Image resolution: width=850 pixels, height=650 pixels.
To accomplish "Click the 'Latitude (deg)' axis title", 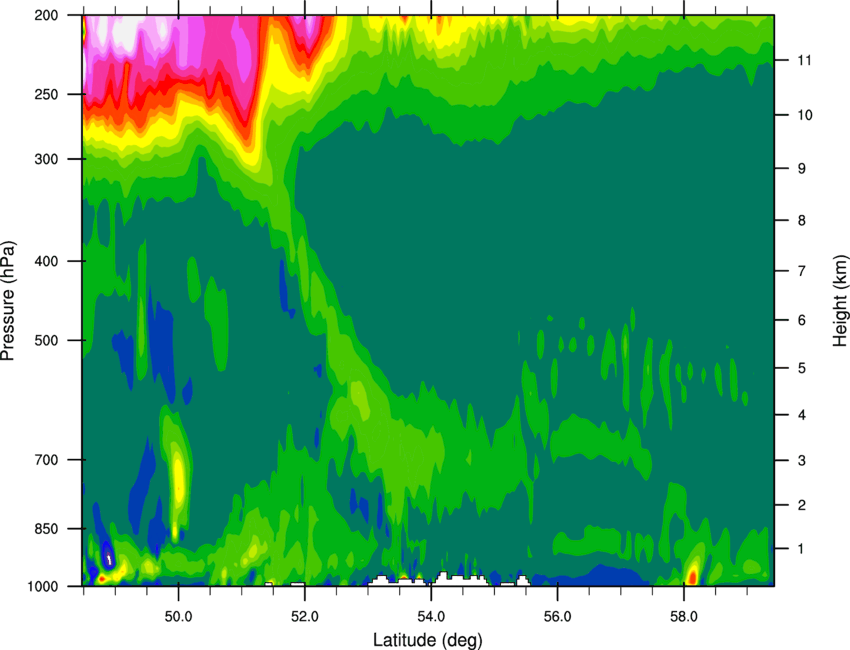I will tap(428, 640).
